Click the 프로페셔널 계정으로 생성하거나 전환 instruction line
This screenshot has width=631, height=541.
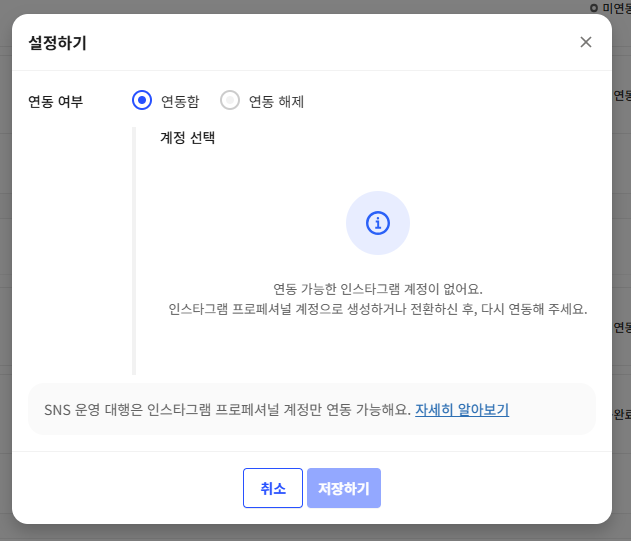(x=377, y=308)
